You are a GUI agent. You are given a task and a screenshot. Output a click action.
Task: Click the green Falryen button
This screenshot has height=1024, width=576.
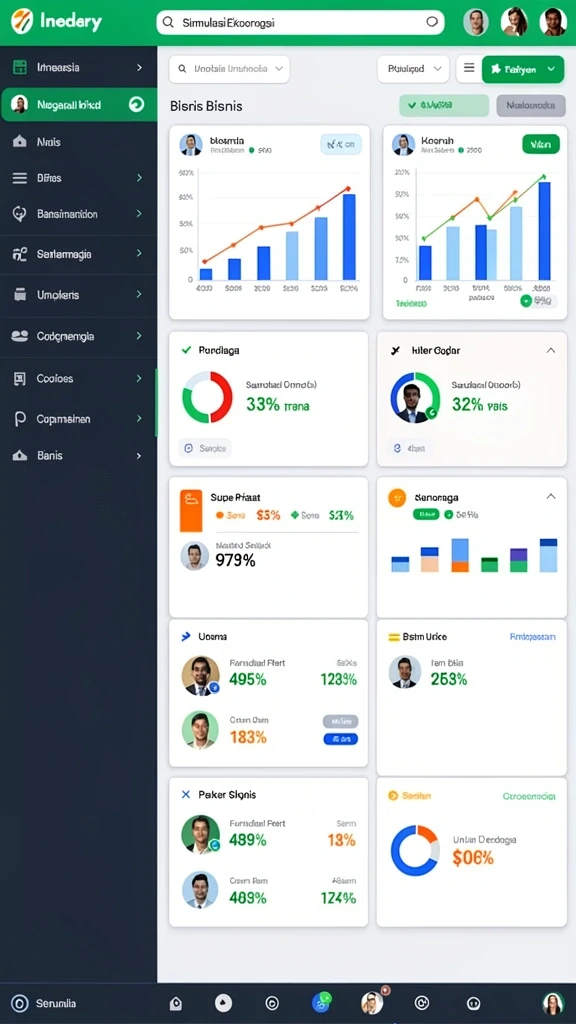(x=522, y=69)
